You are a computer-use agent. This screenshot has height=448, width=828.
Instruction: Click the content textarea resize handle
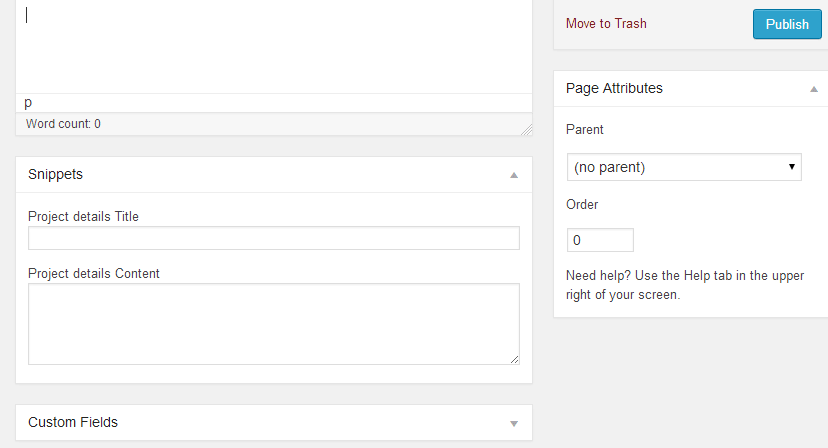click(514, 359)
